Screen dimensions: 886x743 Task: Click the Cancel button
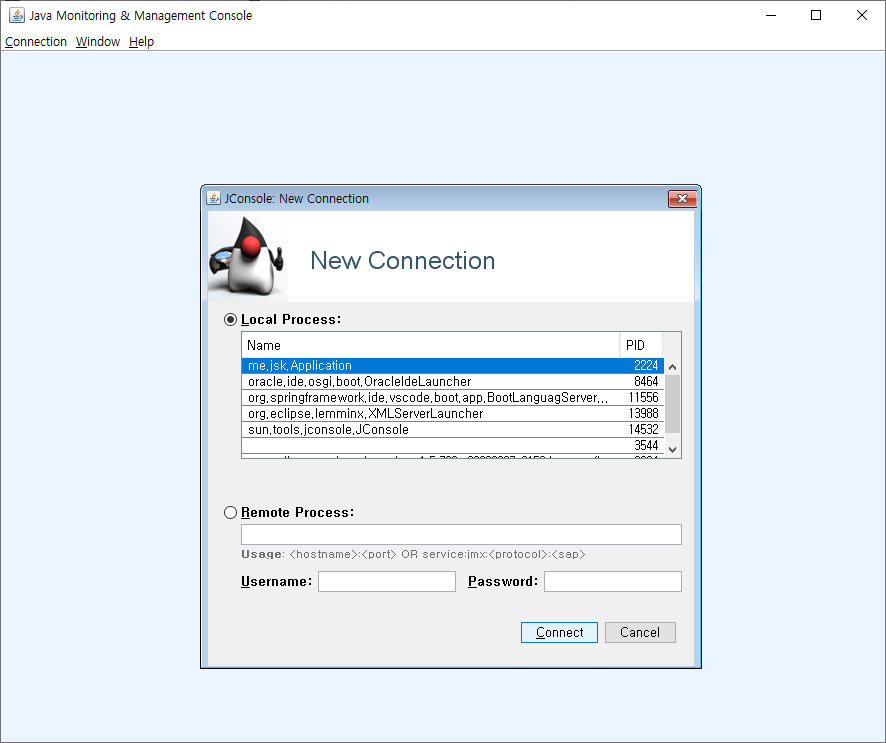click(640, 632)
